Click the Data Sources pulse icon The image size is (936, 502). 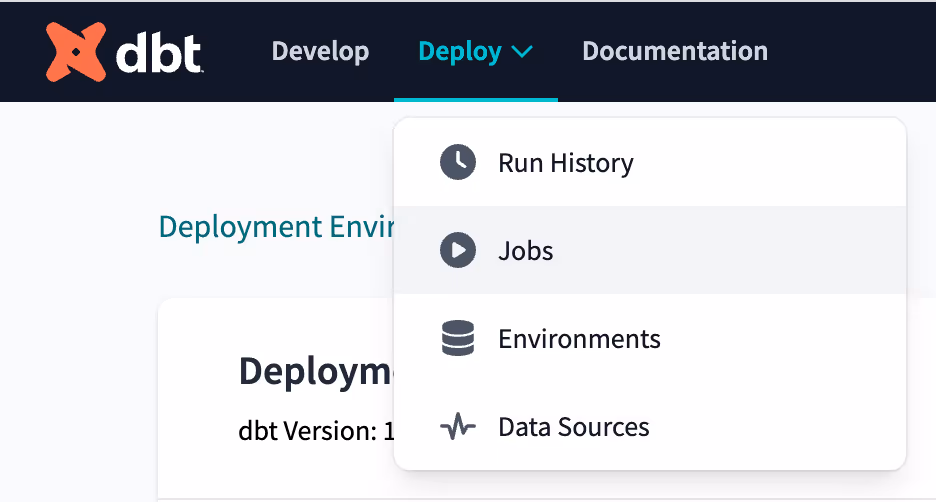pos(458,426)
